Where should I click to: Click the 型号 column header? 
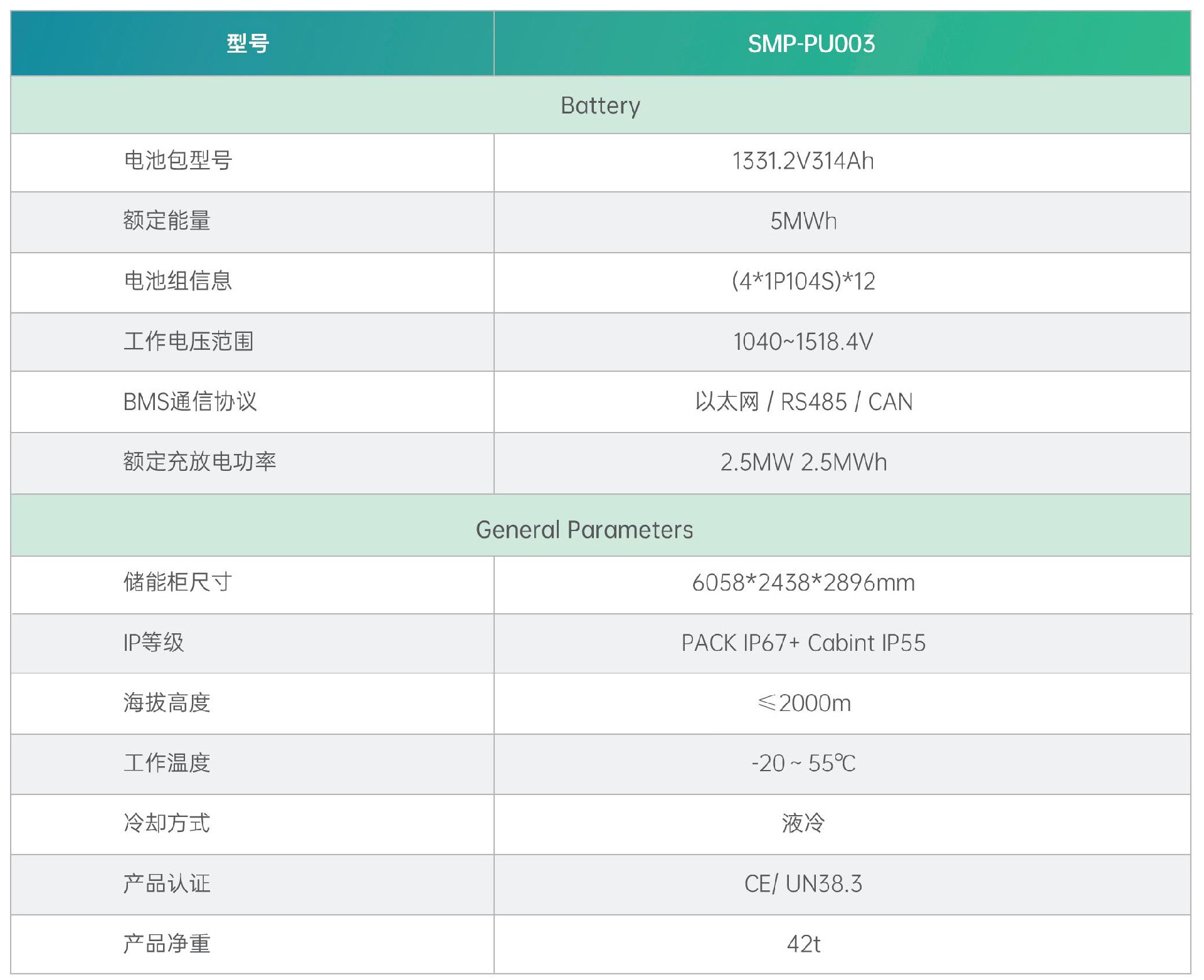[x=248, y=44]
